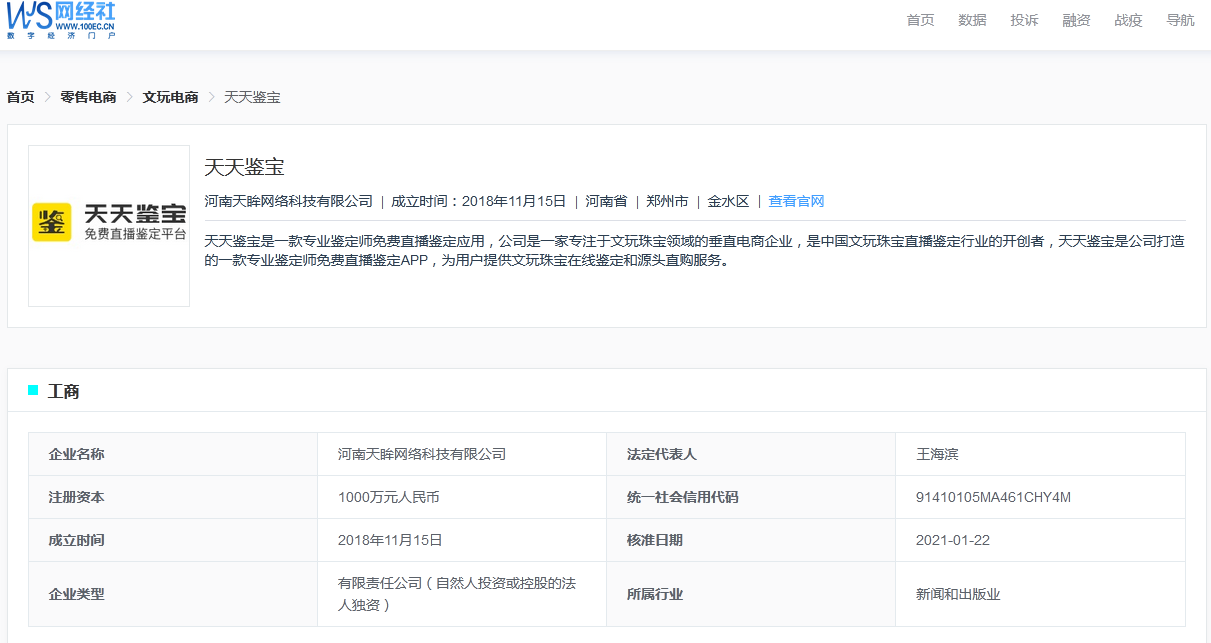Screen dimensions: 1211x643
Task: Click 天天鉴宝 breadcrumb entry
Action: pyautogui.click(x=252, y=97)
